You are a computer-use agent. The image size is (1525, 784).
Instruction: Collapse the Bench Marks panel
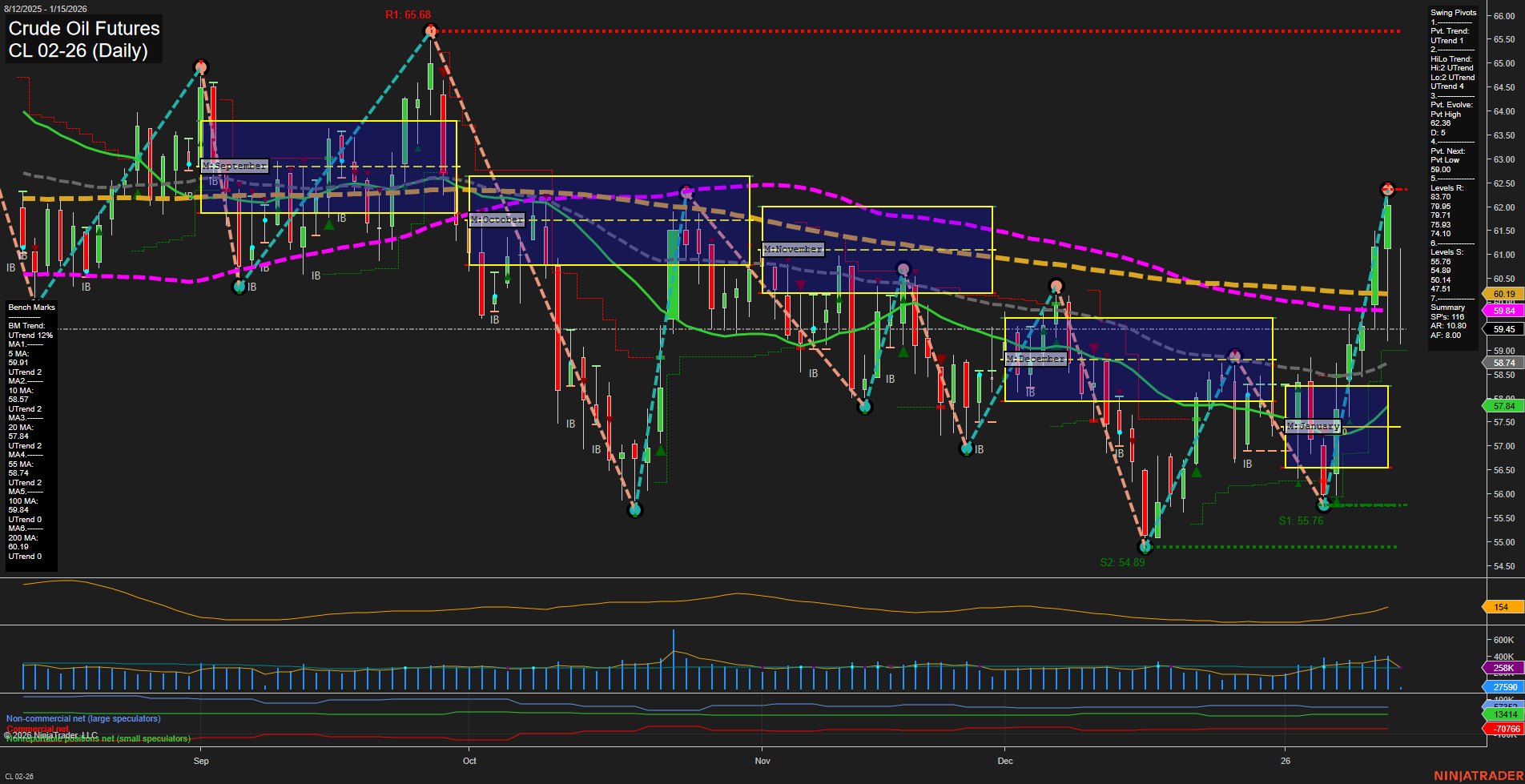(31, 307)
